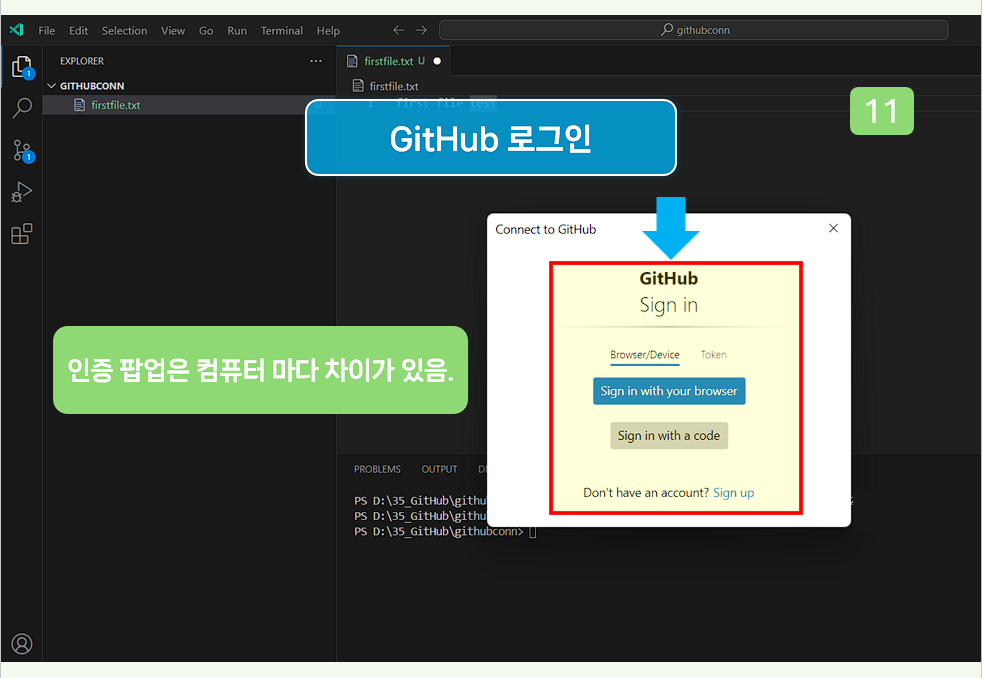Select the Browser/Device sign-in tab
Image resolution: width=982 pixels, height=678 pixels.
click(644, 355)
